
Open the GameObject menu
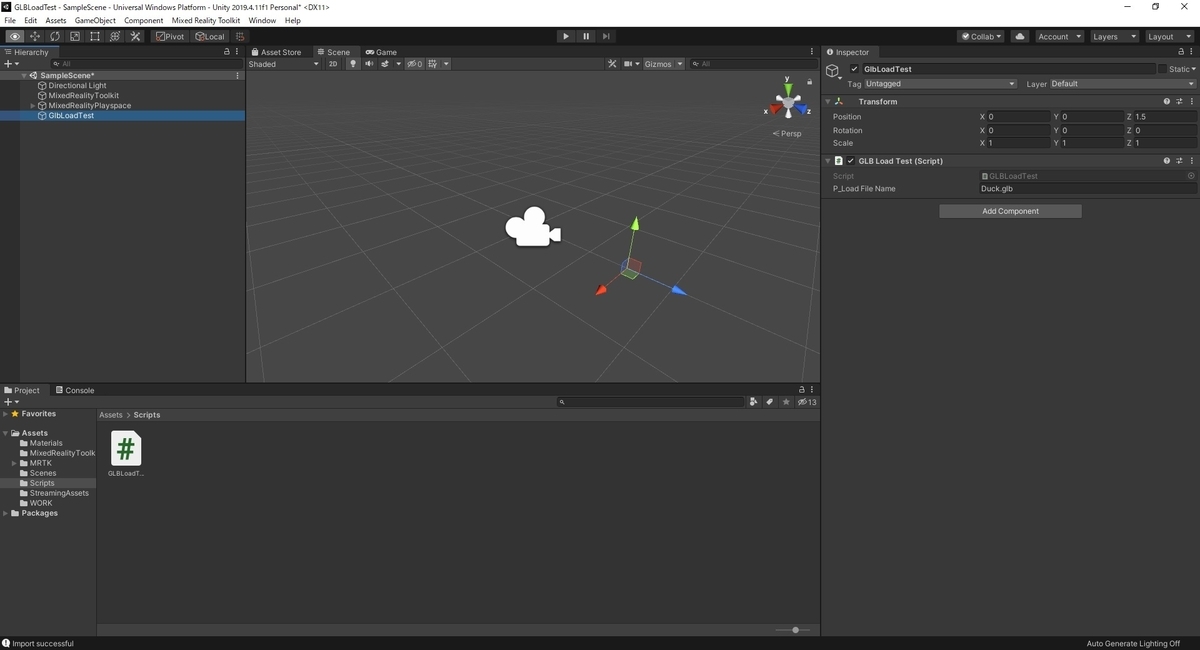(x=95, y=20)
